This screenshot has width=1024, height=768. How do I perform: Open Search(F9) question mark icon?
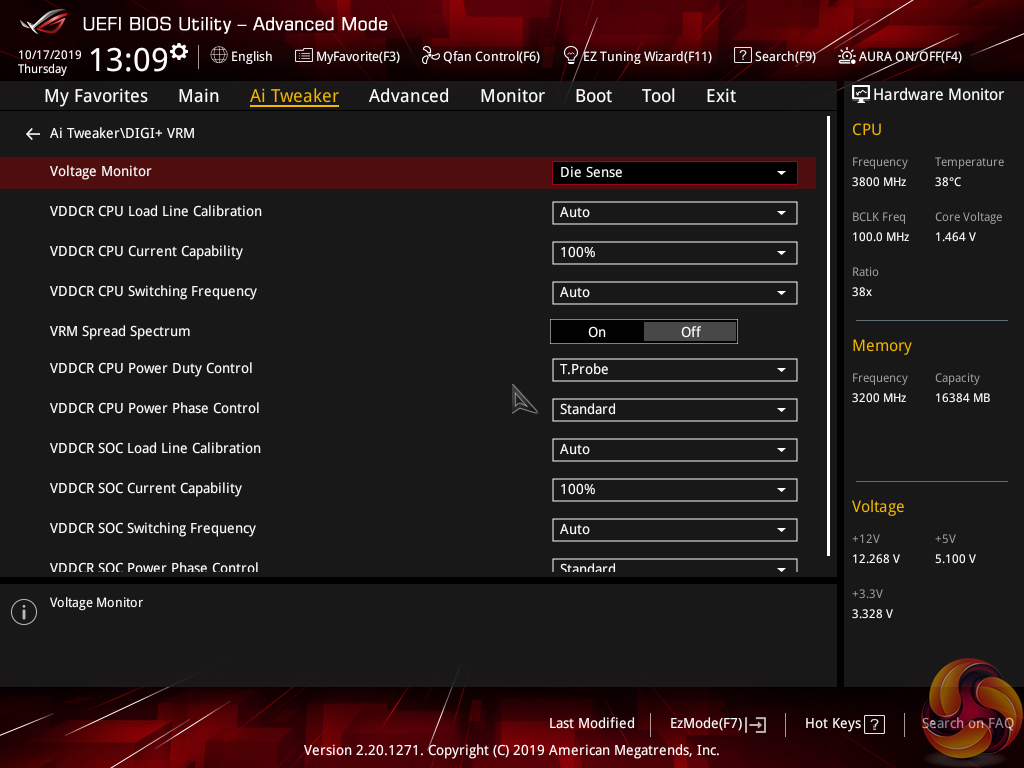pyautogui.click(x=742, y=56)
